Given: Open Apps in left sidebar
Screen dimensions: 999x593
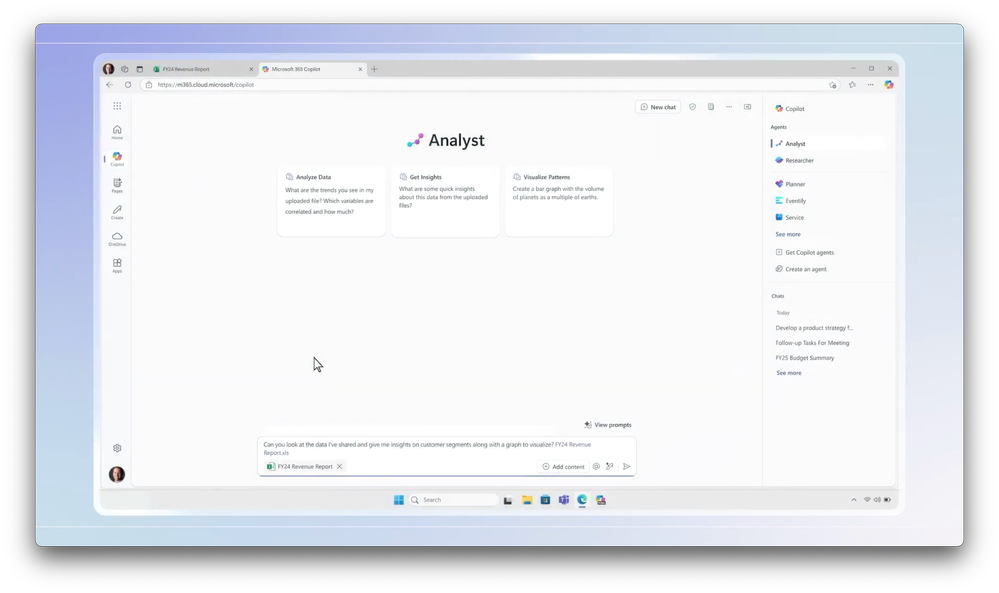Looking at the screenshot, I should [117, 266].
